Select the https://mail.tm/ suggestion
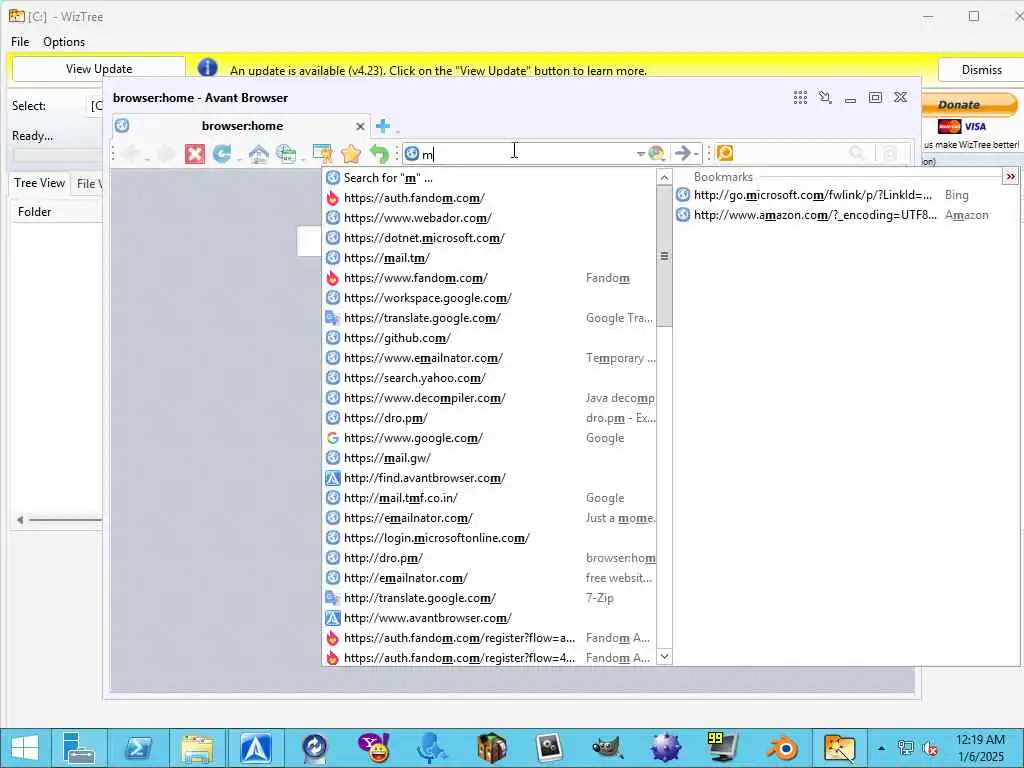 pos(490,258)
